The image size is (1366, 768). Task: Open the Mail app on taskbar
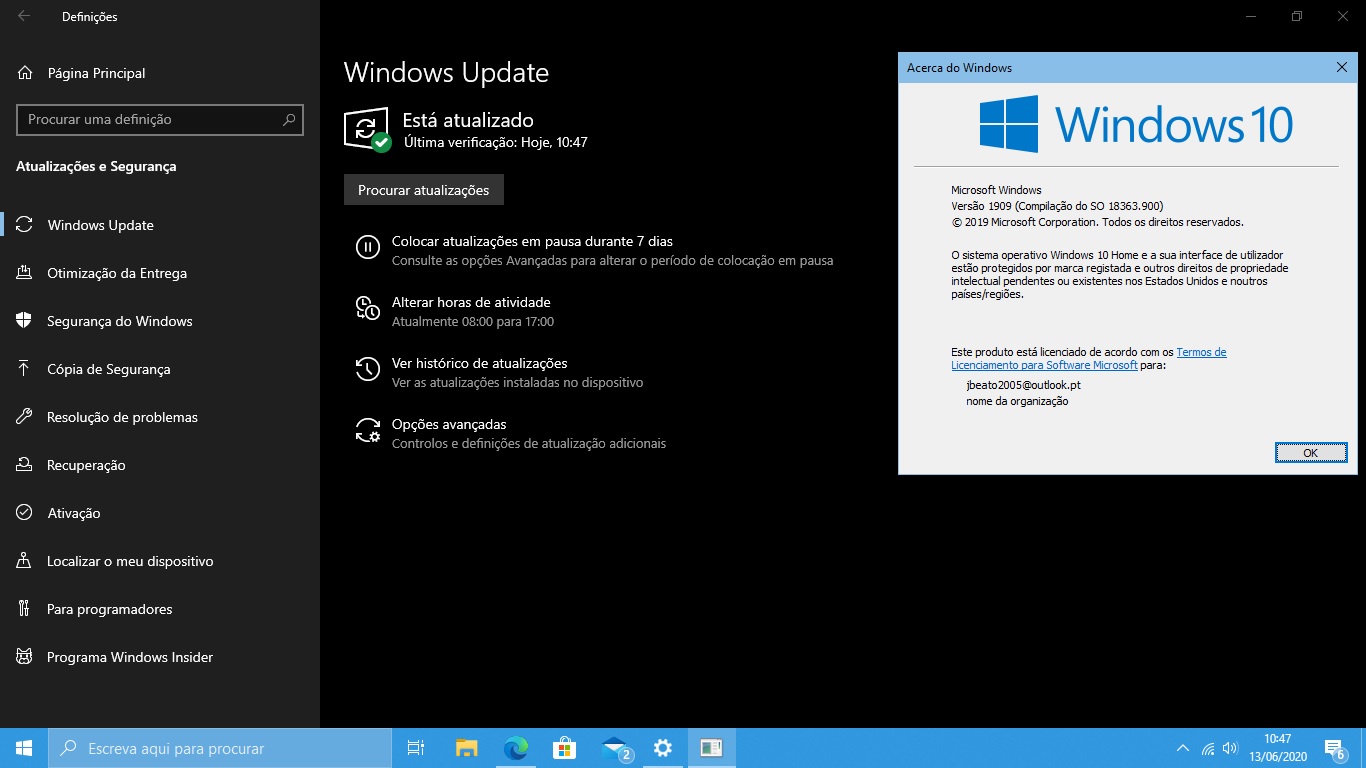(x=614, y=748)
